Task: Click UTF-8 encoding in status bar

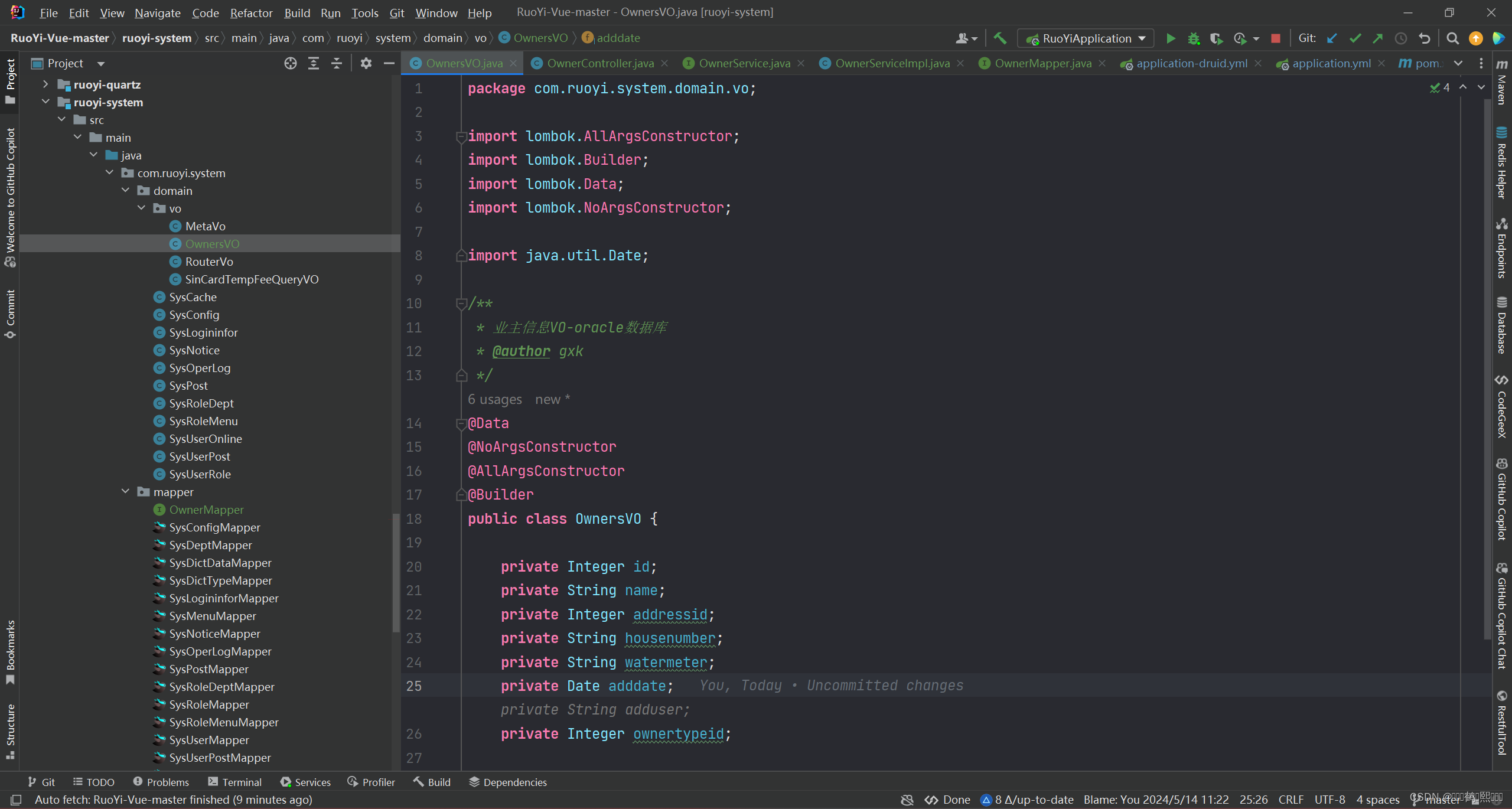Action: coord(1329,799)
